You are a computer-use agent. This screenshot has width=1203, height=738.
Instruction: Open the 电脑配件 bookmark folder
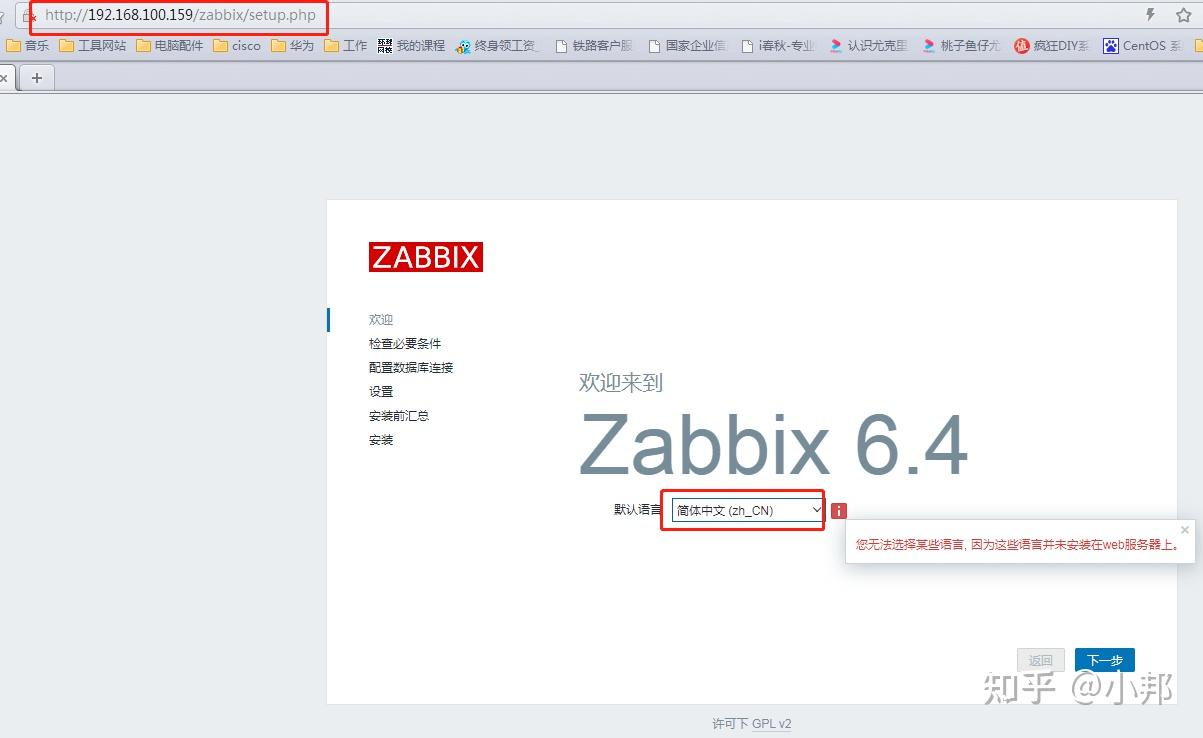coord(170,45)
